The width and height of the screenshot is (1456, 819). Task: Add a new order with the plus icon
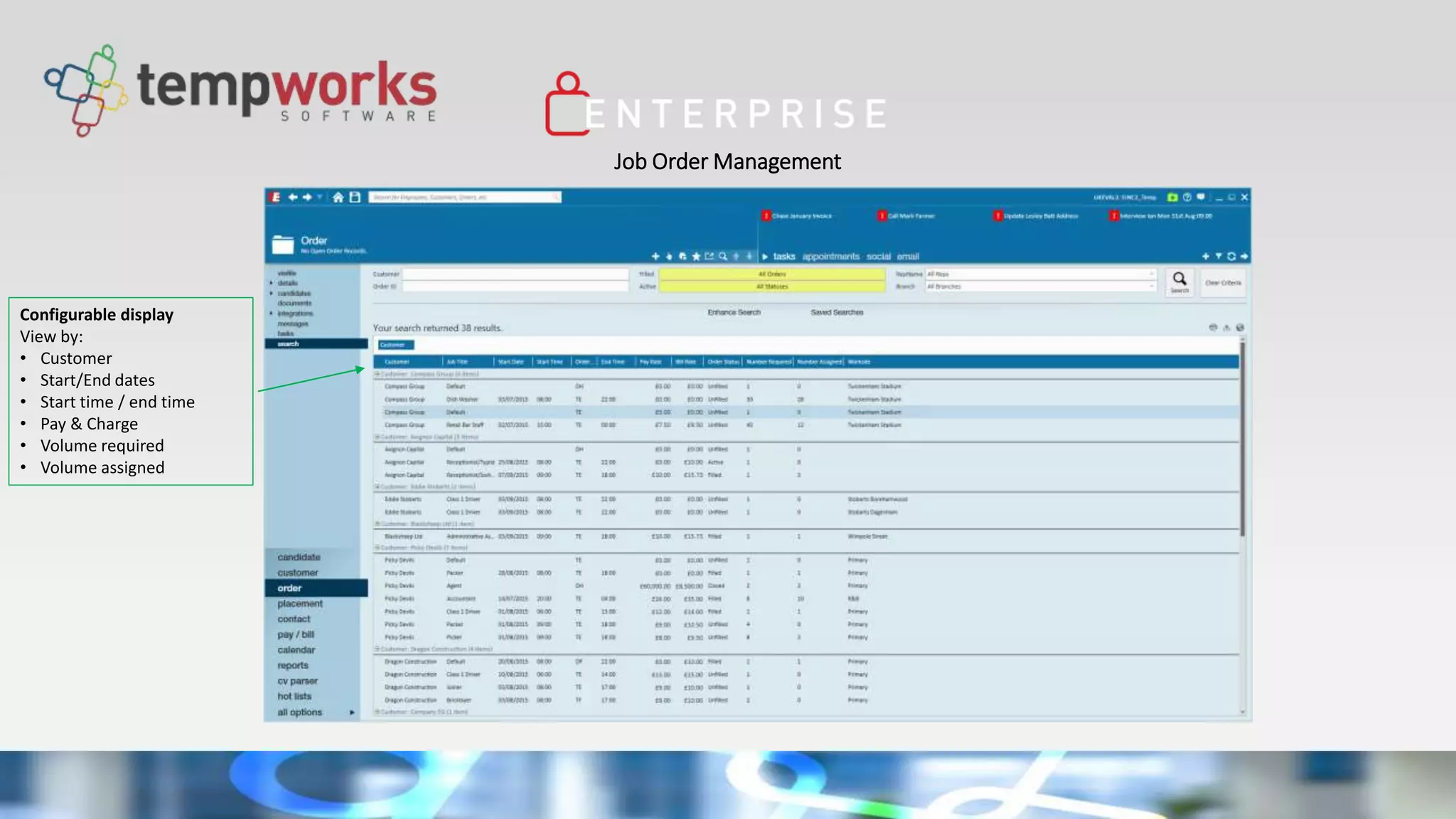pyautogui.click(x=655, y=256)
